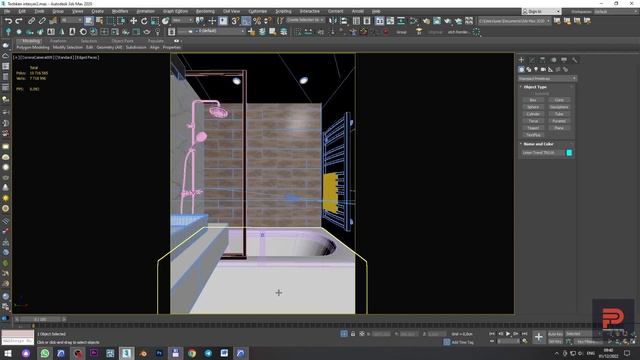Click the time slider frame handle

[40, 319]
